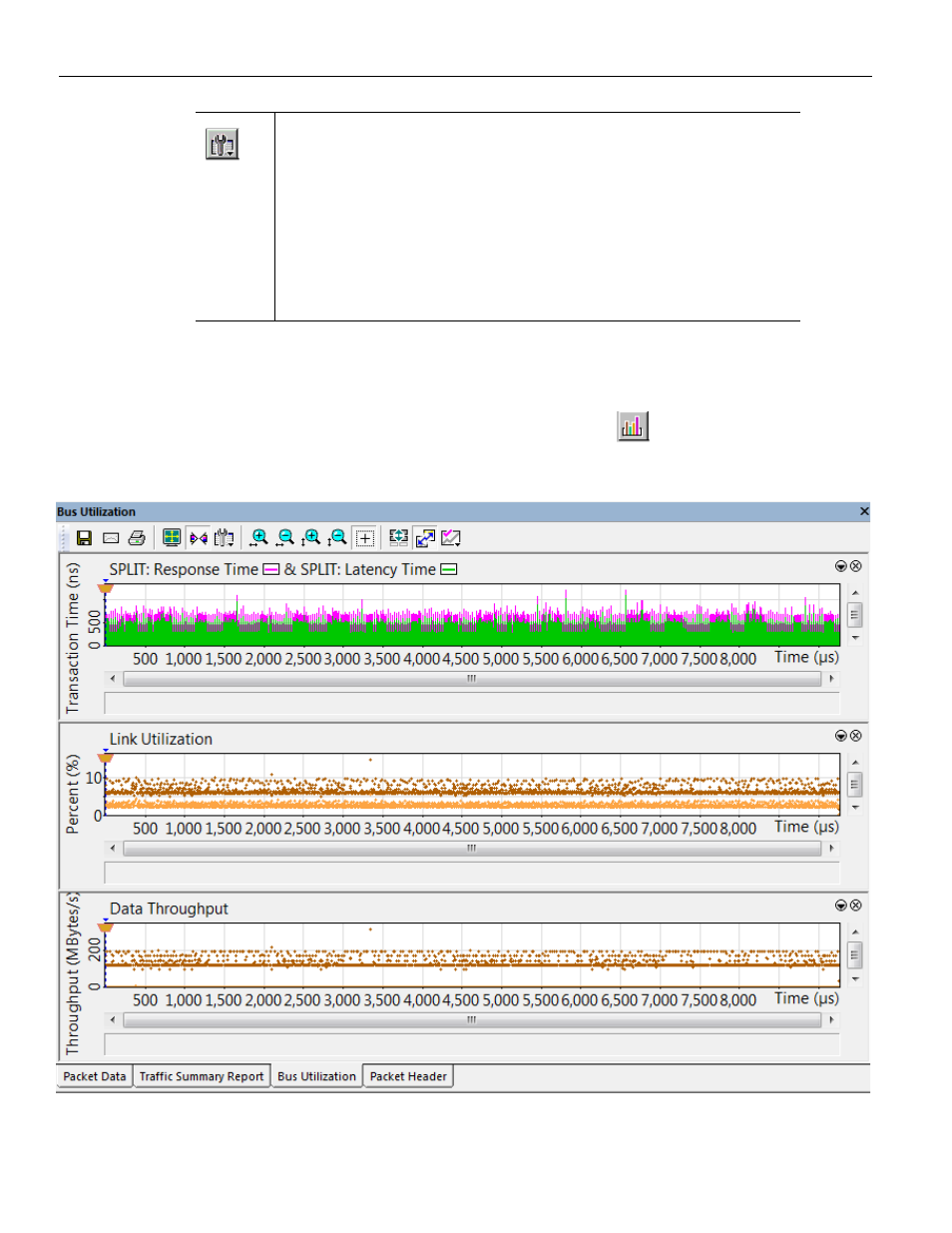Click the vertical scroll down arrow of Link Utilization graph
This screenshot has height=1233, width=952.
tap(855, 808)
